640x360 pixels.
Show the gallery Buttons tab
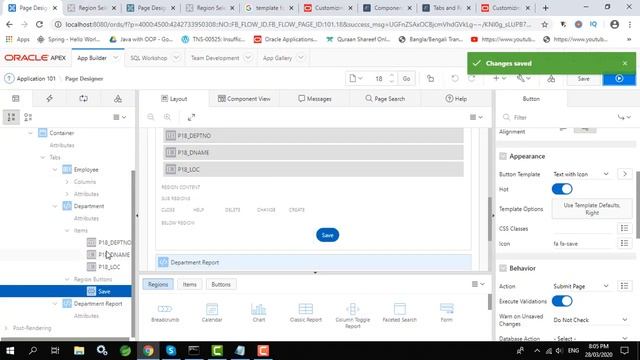point(221,284)
